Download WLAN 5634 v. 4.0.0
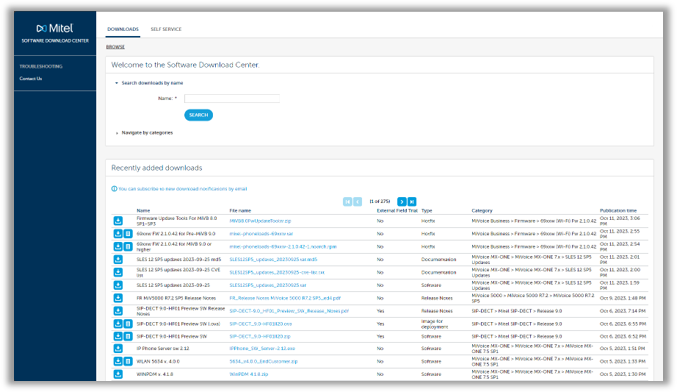Screen dimensions: 677x392 click(118, 361)
